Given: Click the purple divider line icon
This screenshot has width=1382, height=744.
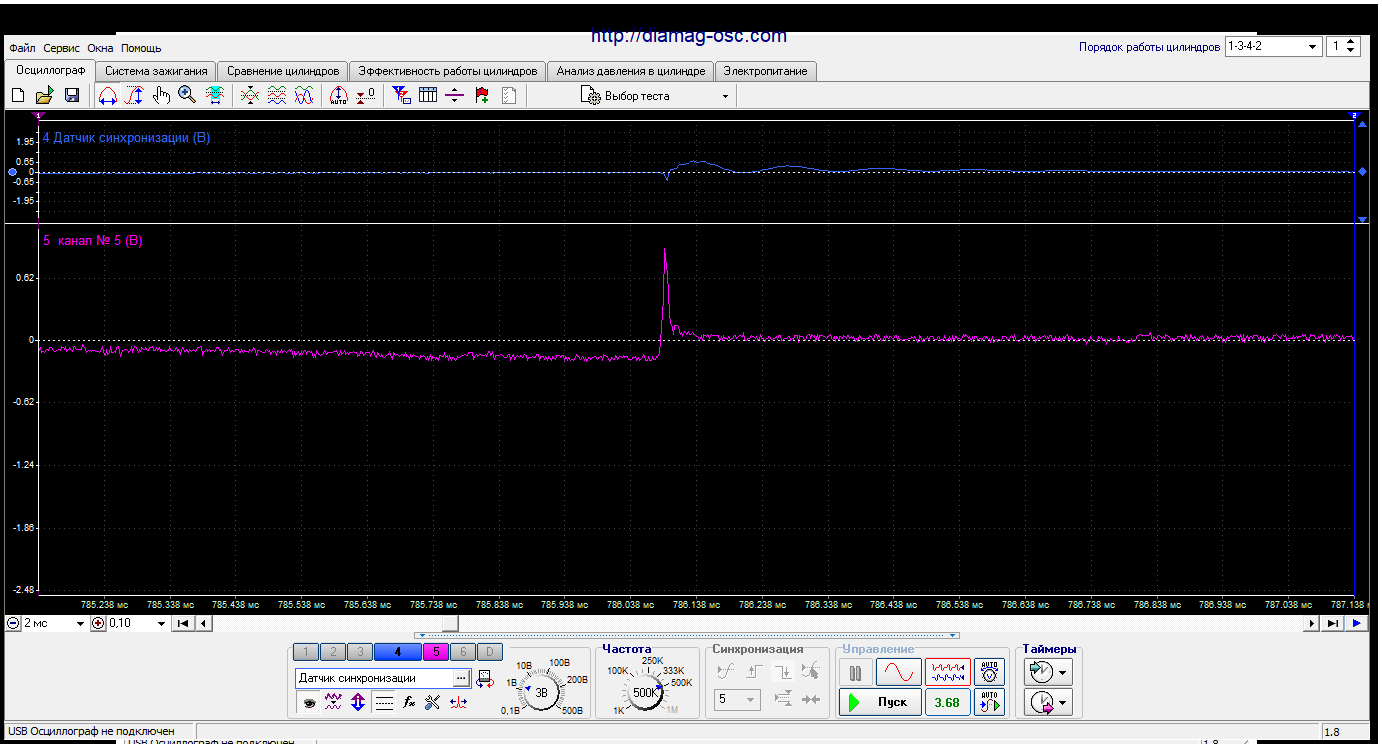Looking at the screenshot, I should tap(455, 96).
